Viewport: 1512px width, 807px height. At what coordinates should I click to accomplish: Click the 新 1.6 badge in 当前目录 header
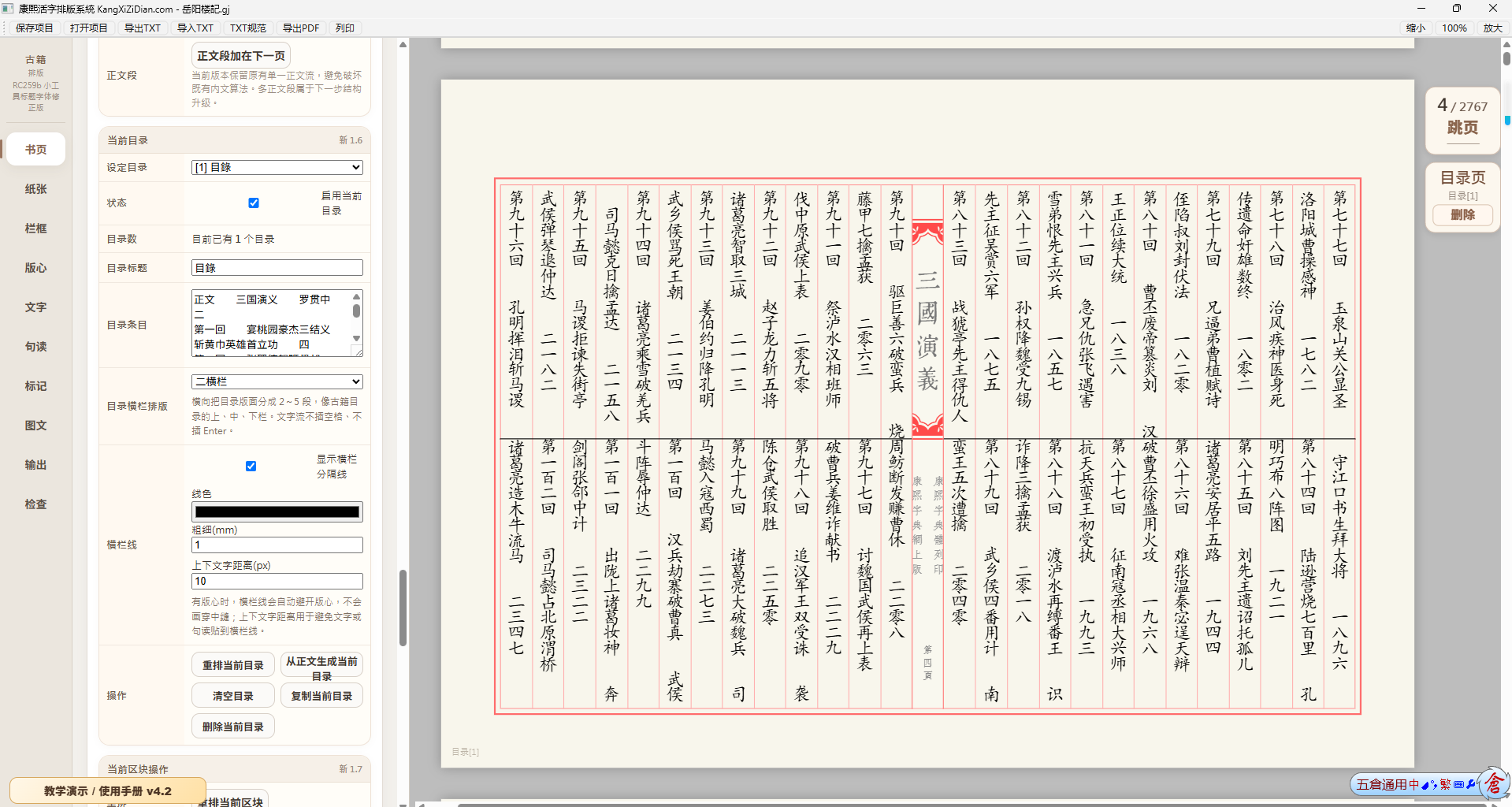[x=351, y=140]
